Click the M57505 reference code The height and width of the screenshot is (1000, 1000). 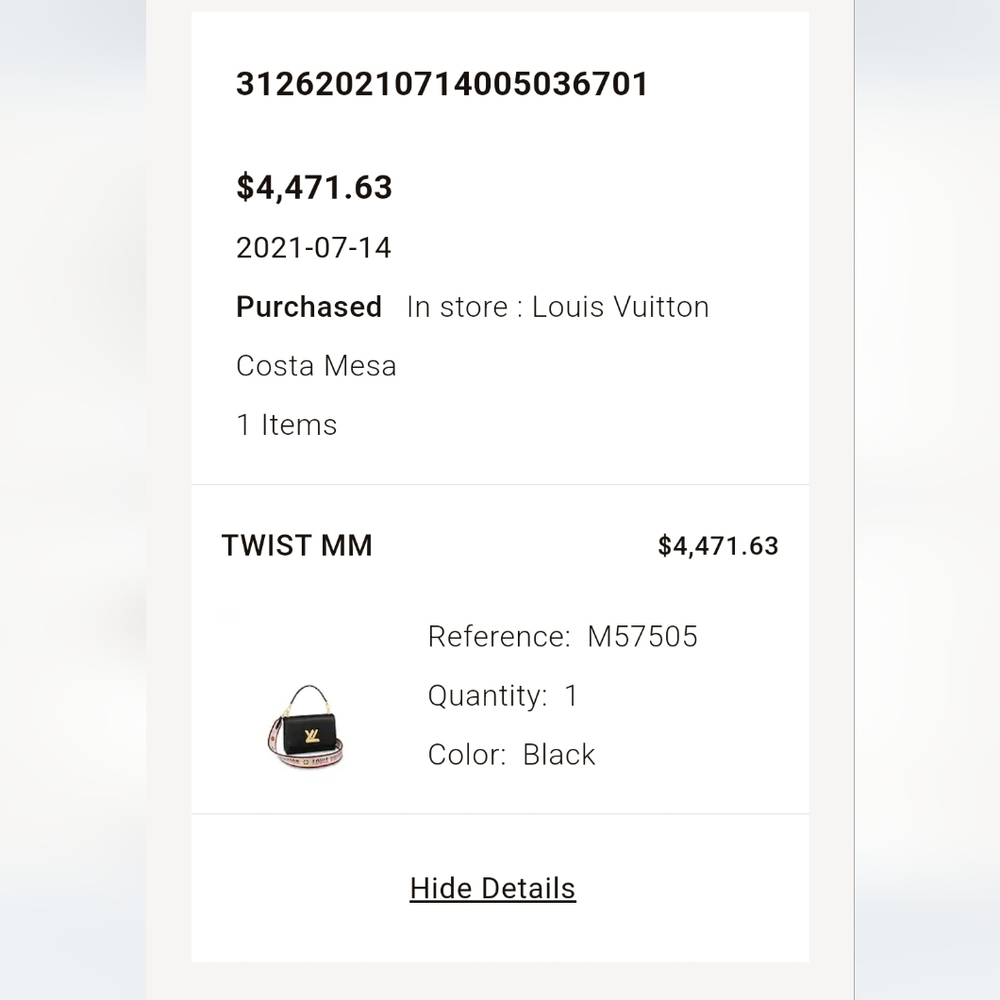[642, 636]
